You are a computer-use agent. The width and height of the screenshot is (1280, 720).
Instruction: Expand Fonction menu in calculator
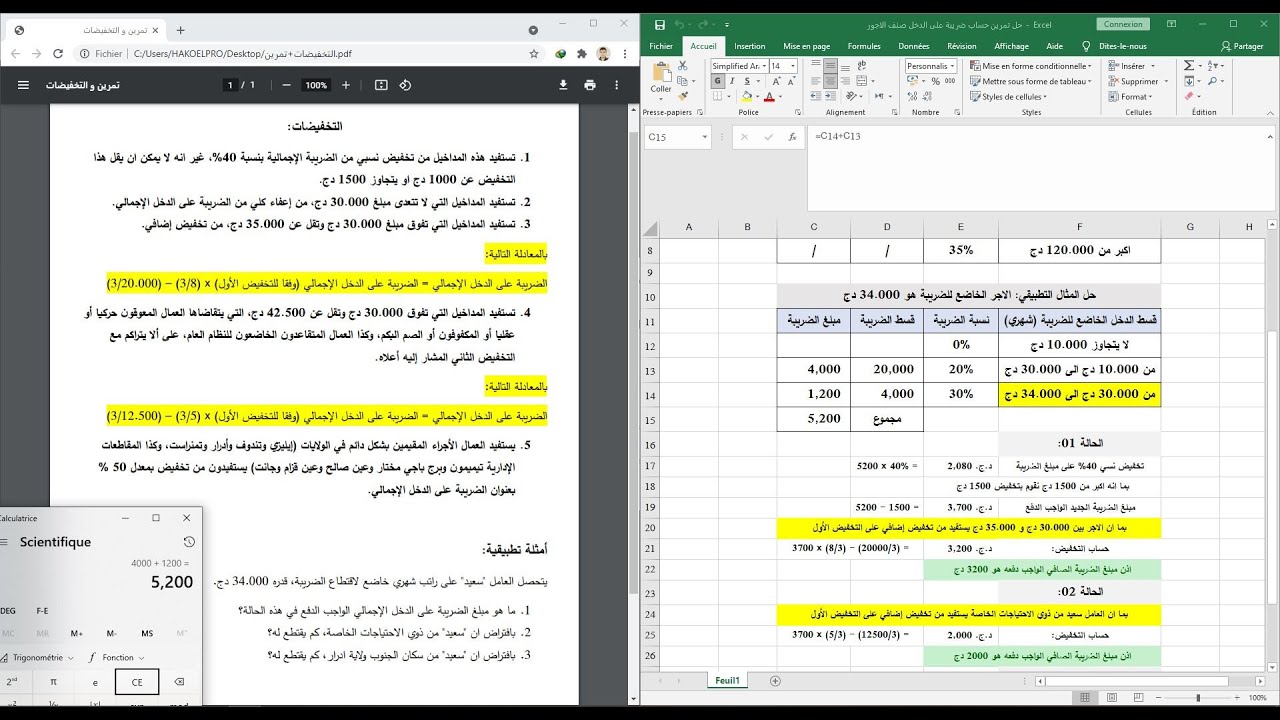[117, 657]
